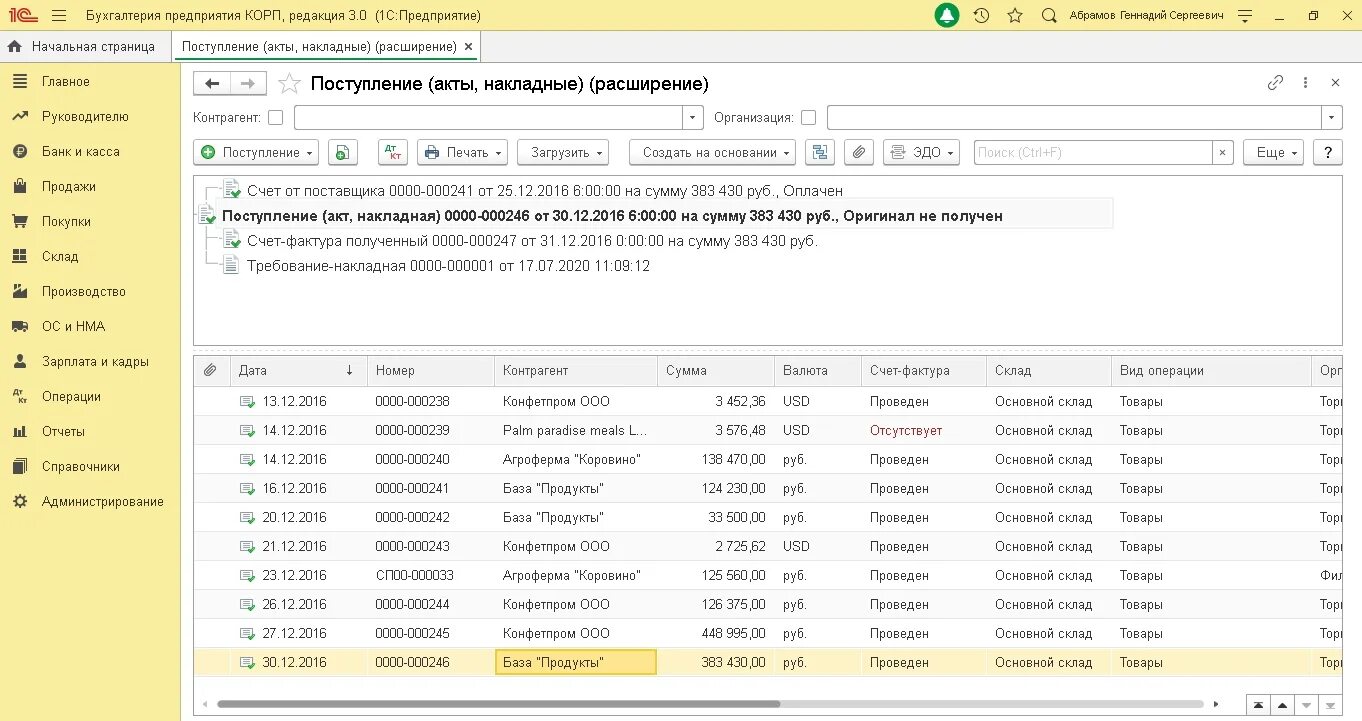This screenshot has width=1362, height=721.
Task: Click the paperclip column header icon
Action: click(x=210, y=370)
